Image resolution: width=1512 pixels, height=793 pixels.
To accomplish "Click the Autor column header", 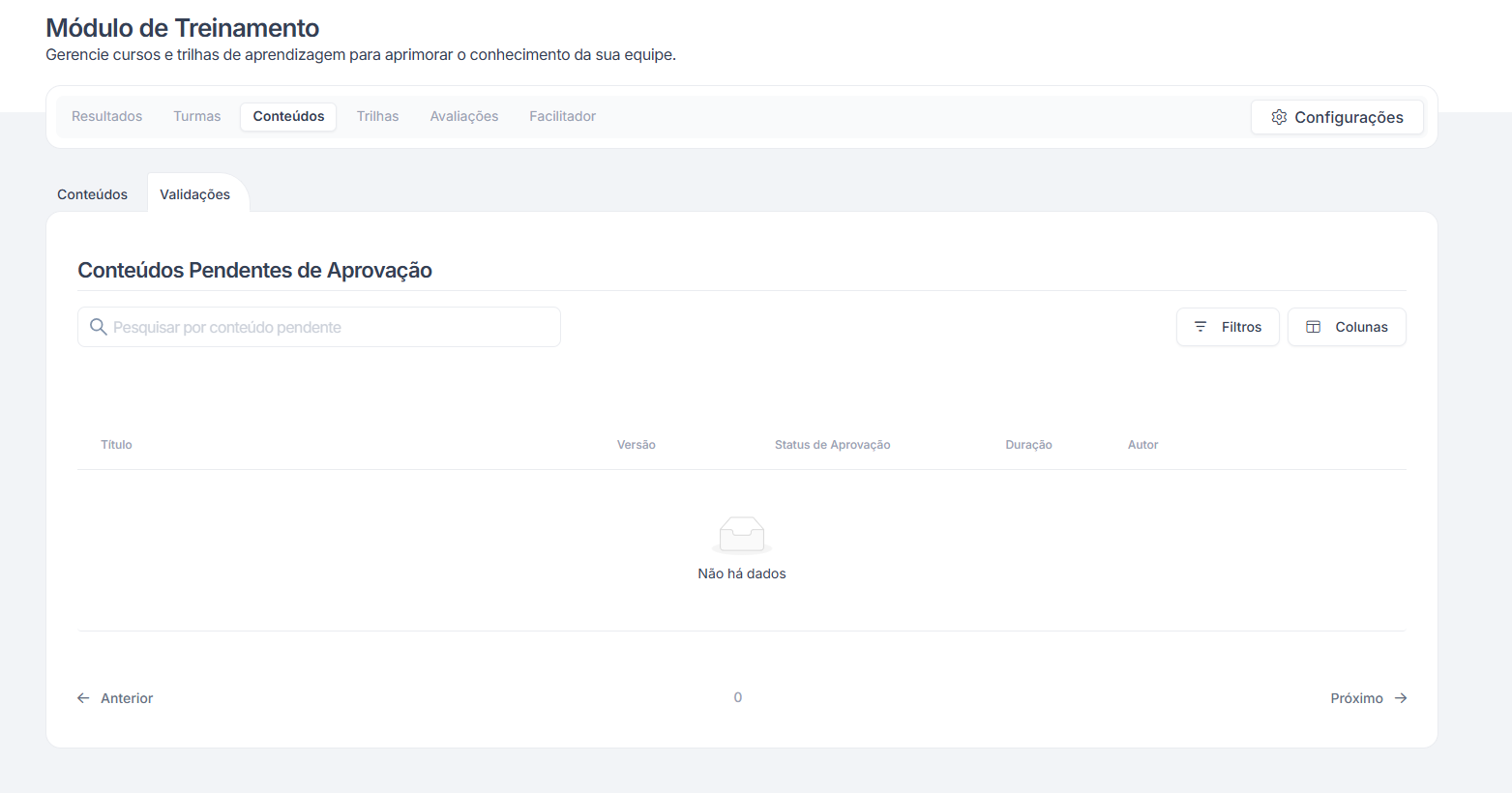I will [1142, 445].
